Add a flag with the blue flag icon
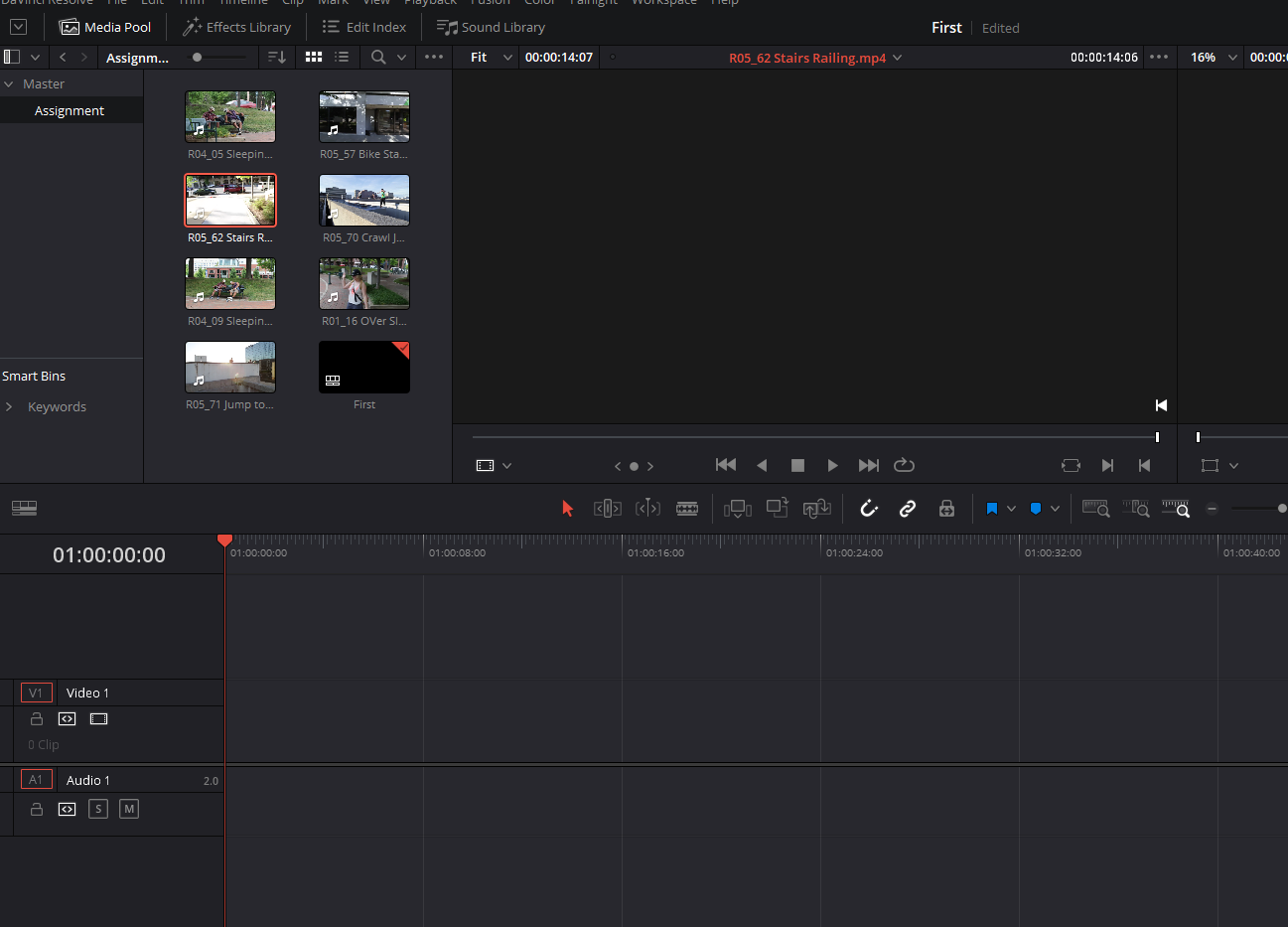 click(991, 509)
